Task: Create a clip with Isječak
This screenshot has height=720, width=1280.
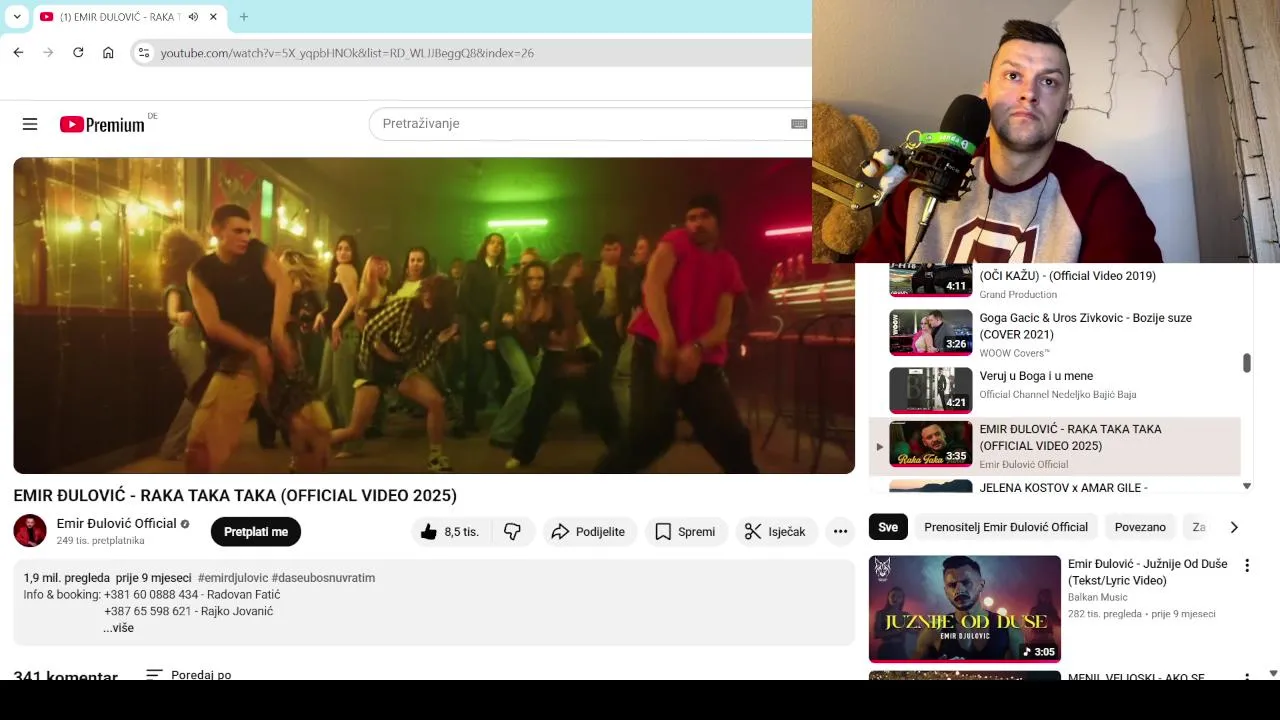Action: tap(775, 532)
